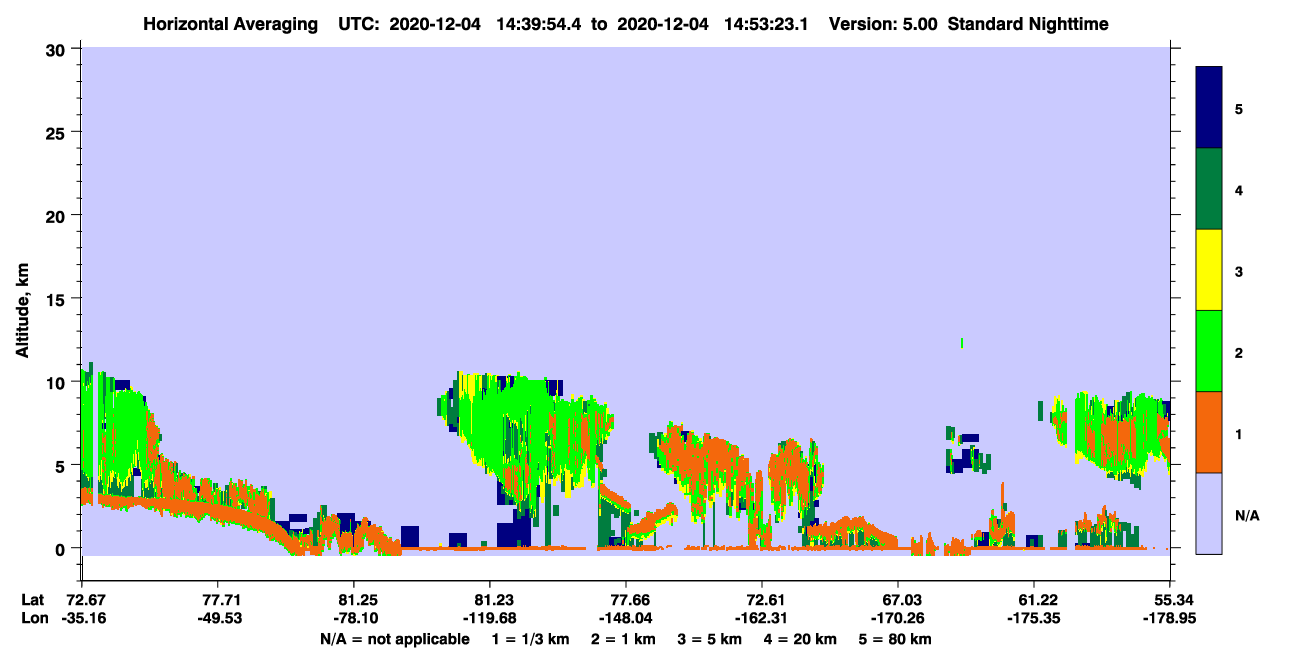The image size is (1300, 667).
Task: Click the y-axis tick label 15
Action: click(57, 298)
